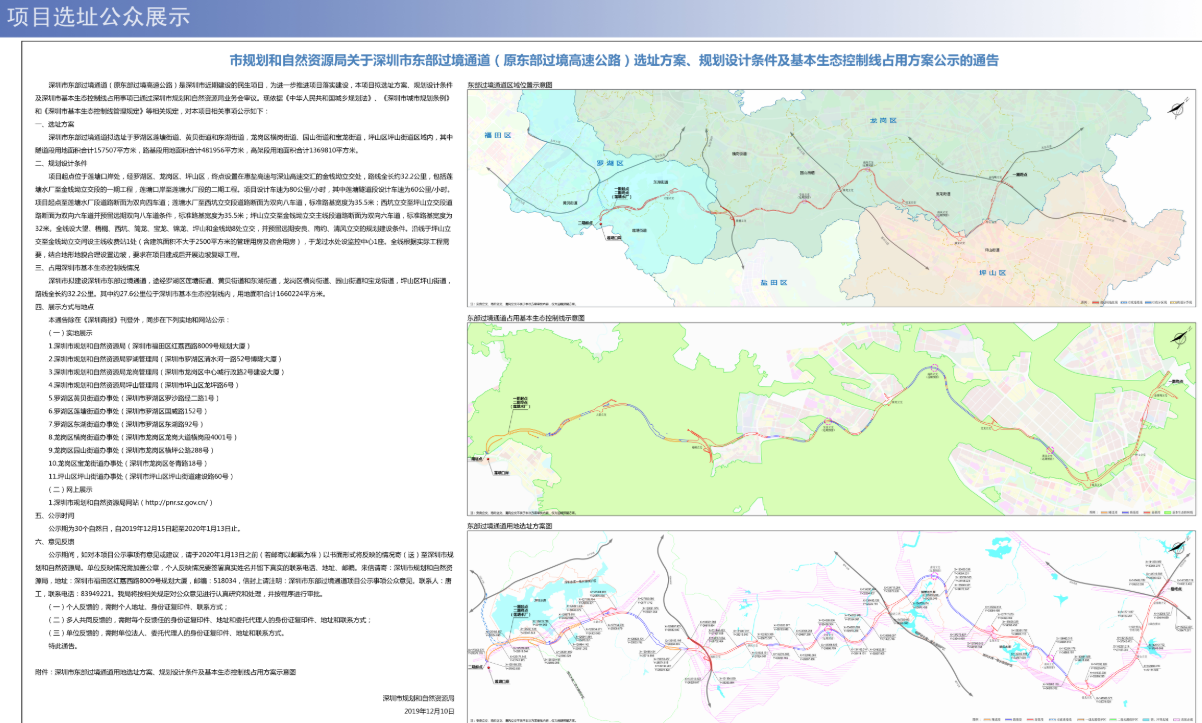Click the line （三）单位反馈的

(x=165, y=633)
